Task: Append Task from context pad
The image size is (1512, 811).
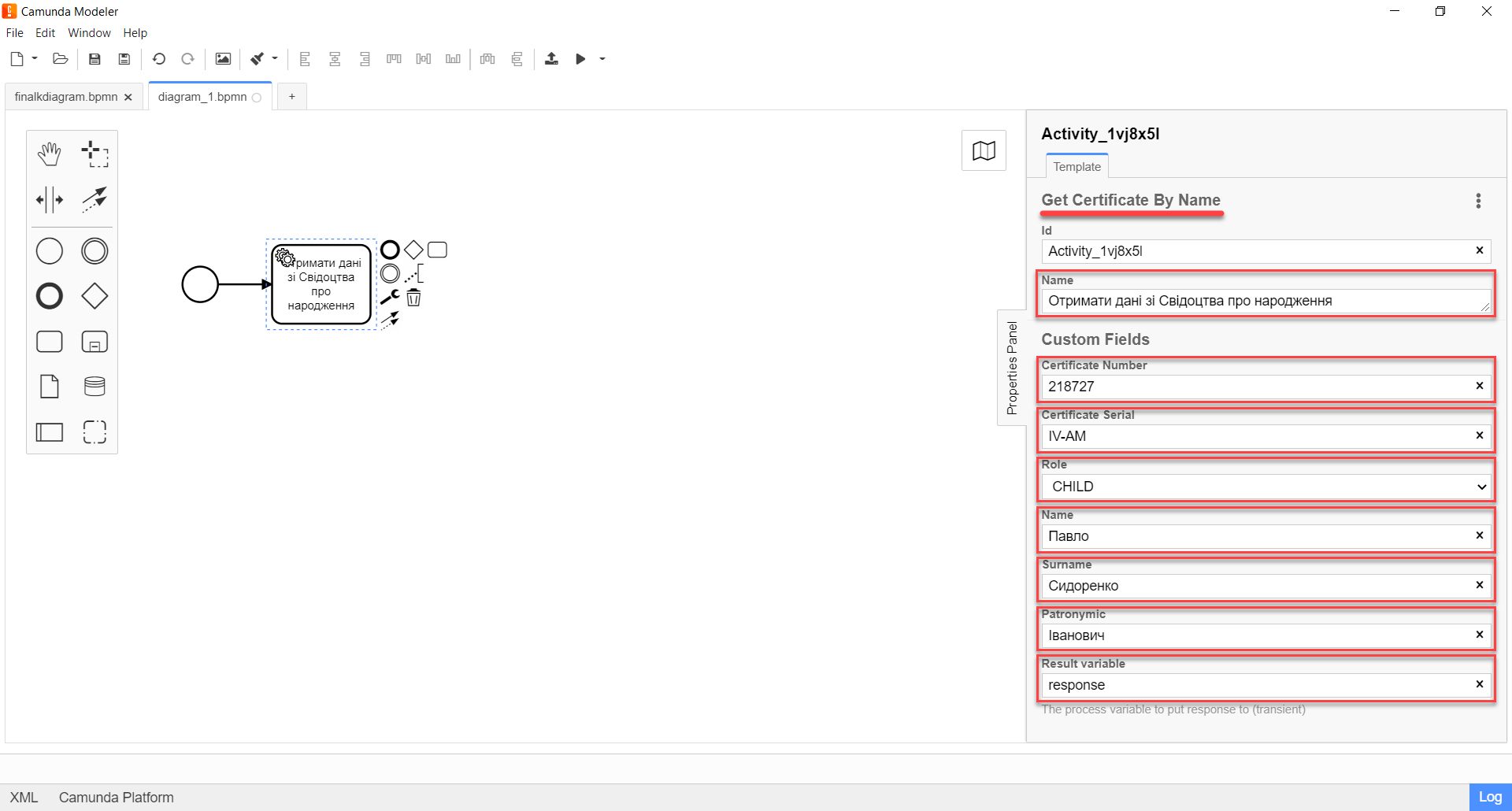Action: tap(437, 250)
